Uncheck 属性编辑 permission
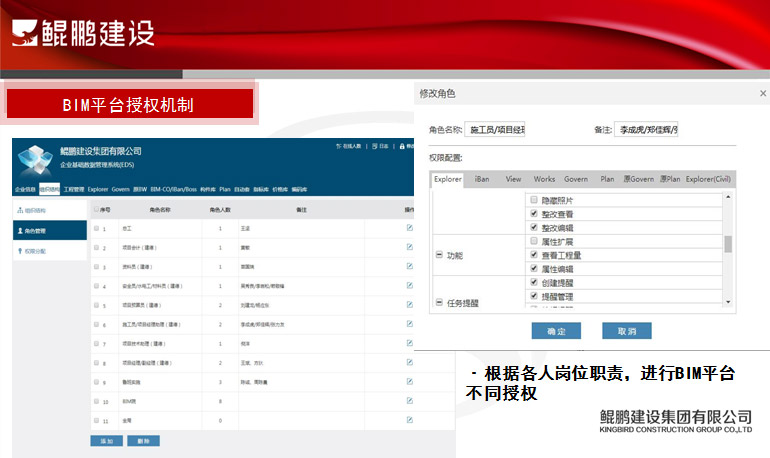The image size is (770, 458). coord(534,268)
